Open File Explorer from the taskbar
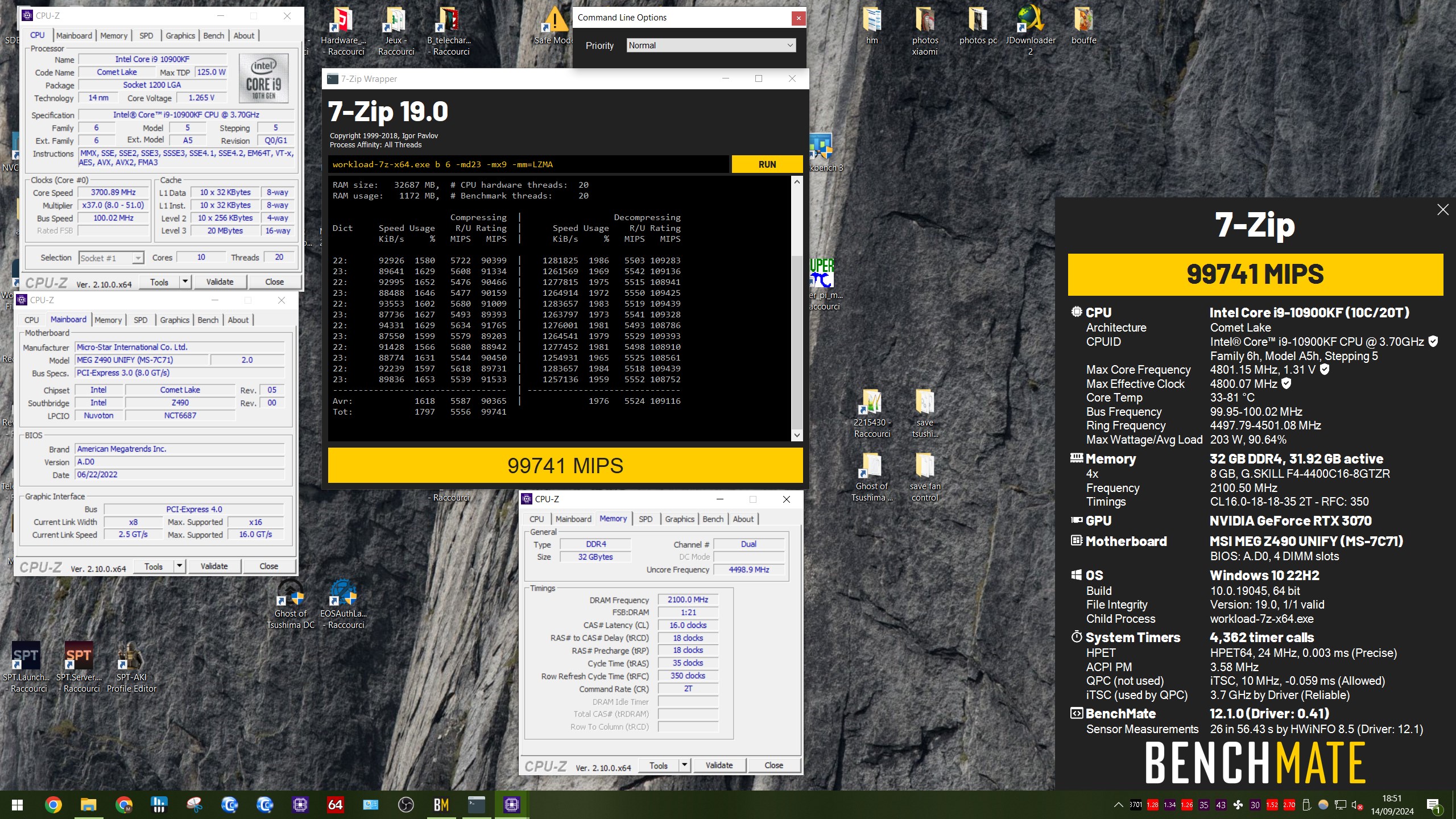 click(x=88, y=805)
